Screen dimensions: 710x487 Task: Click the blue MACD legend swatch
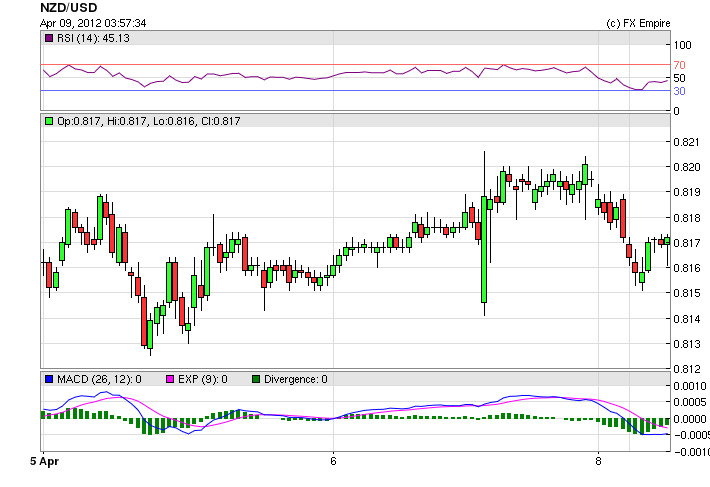tap(49, 379)
